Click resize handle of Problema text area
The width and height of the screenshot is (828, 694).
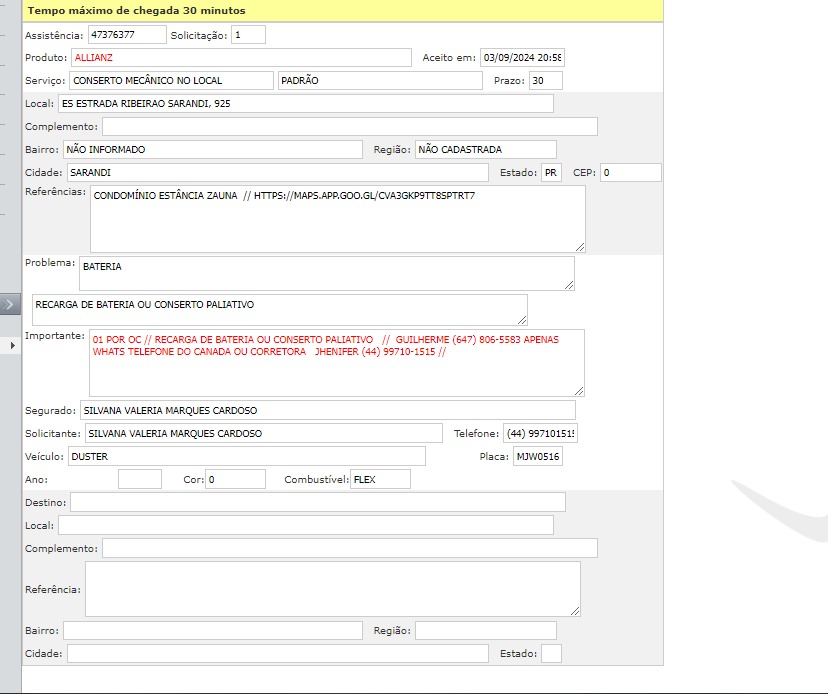(x=569, y=285)
